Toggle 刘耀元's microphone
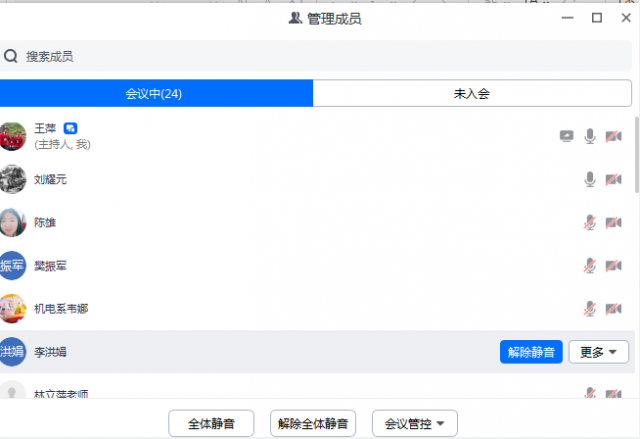This screenshot has width=640, height=439. [x=590, y=179]
